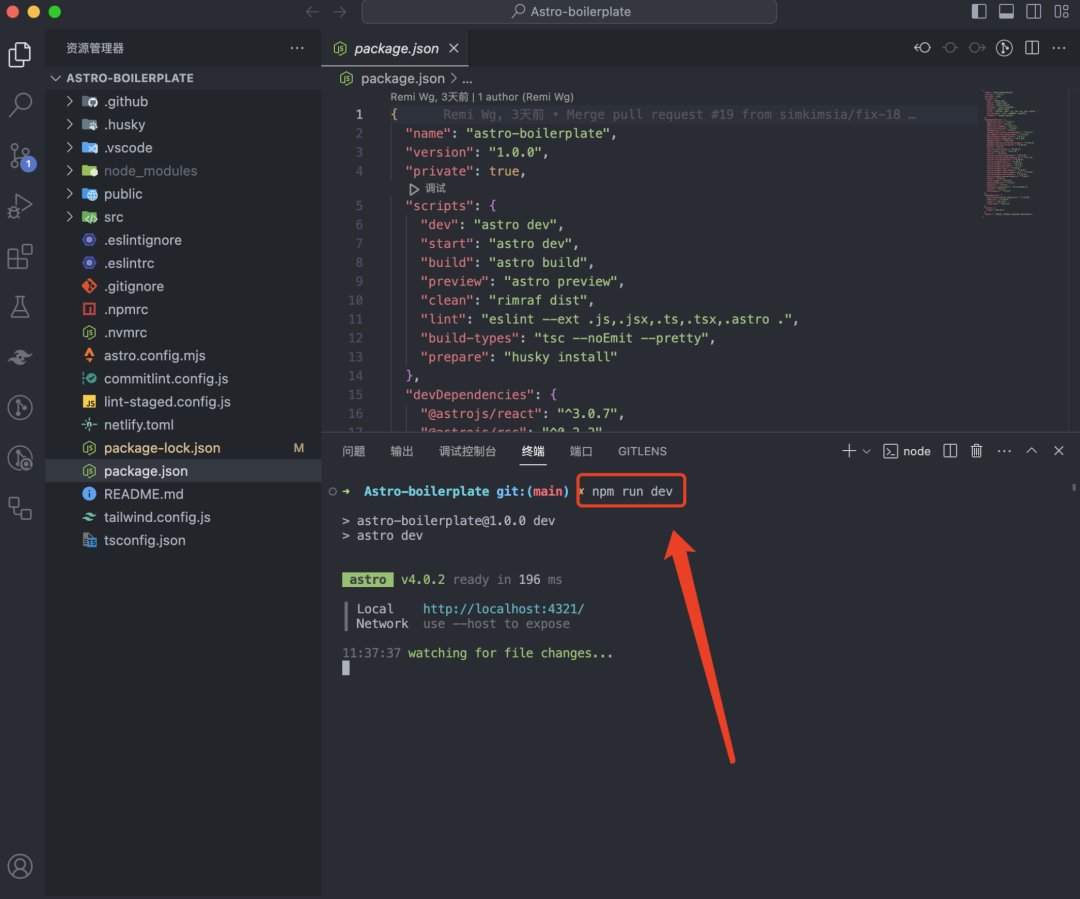Open the Testing flask icon

(20, 307)
